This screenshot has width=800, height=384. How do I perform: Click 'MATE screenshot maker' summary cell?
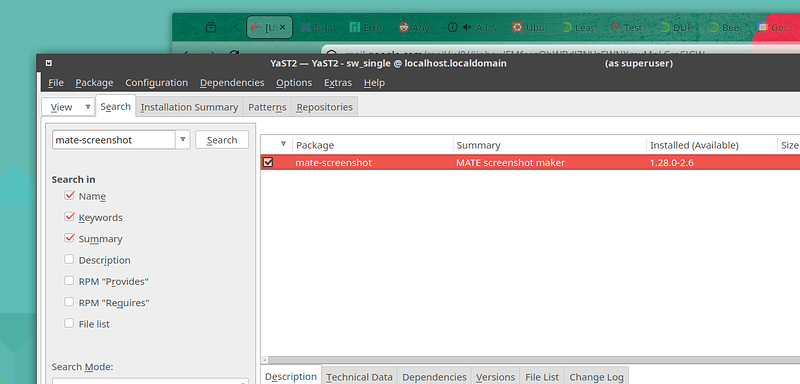tap(511, 163)
